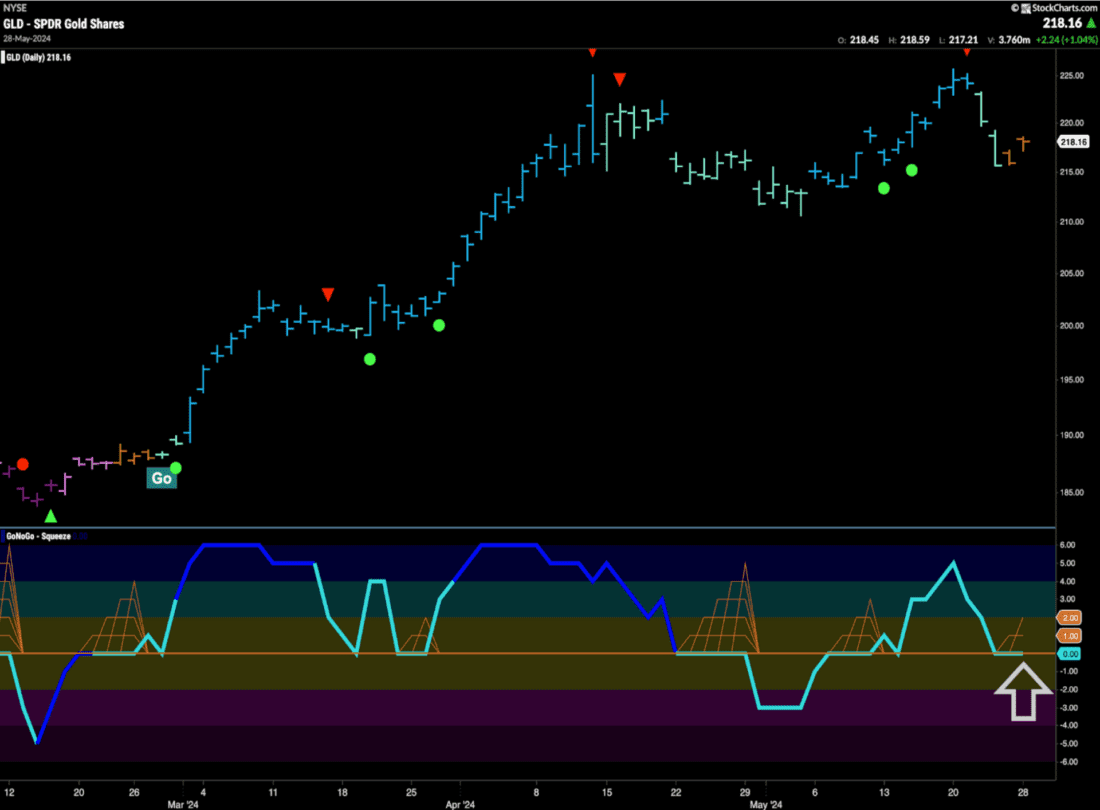
Task: Click the green dot beside the Go badge
Action: pos(176,467)
